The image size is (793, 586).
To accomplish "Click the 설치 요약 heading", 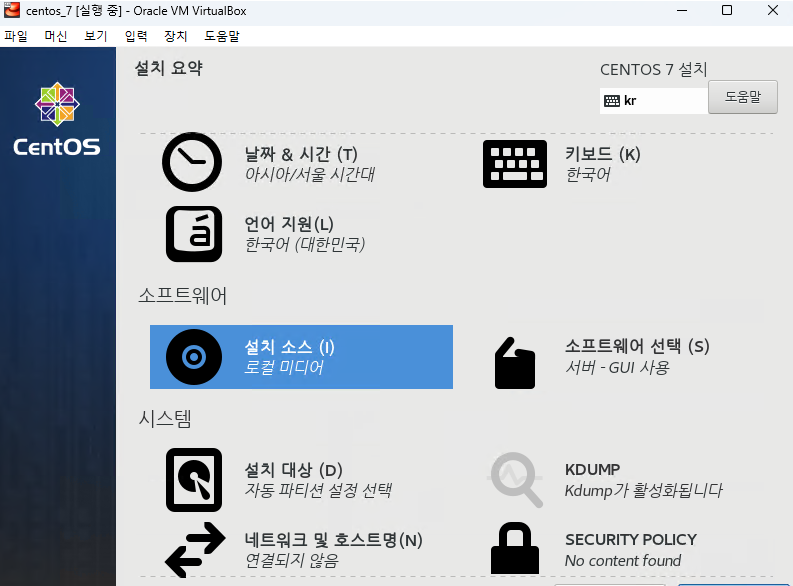I will [168, 68].
